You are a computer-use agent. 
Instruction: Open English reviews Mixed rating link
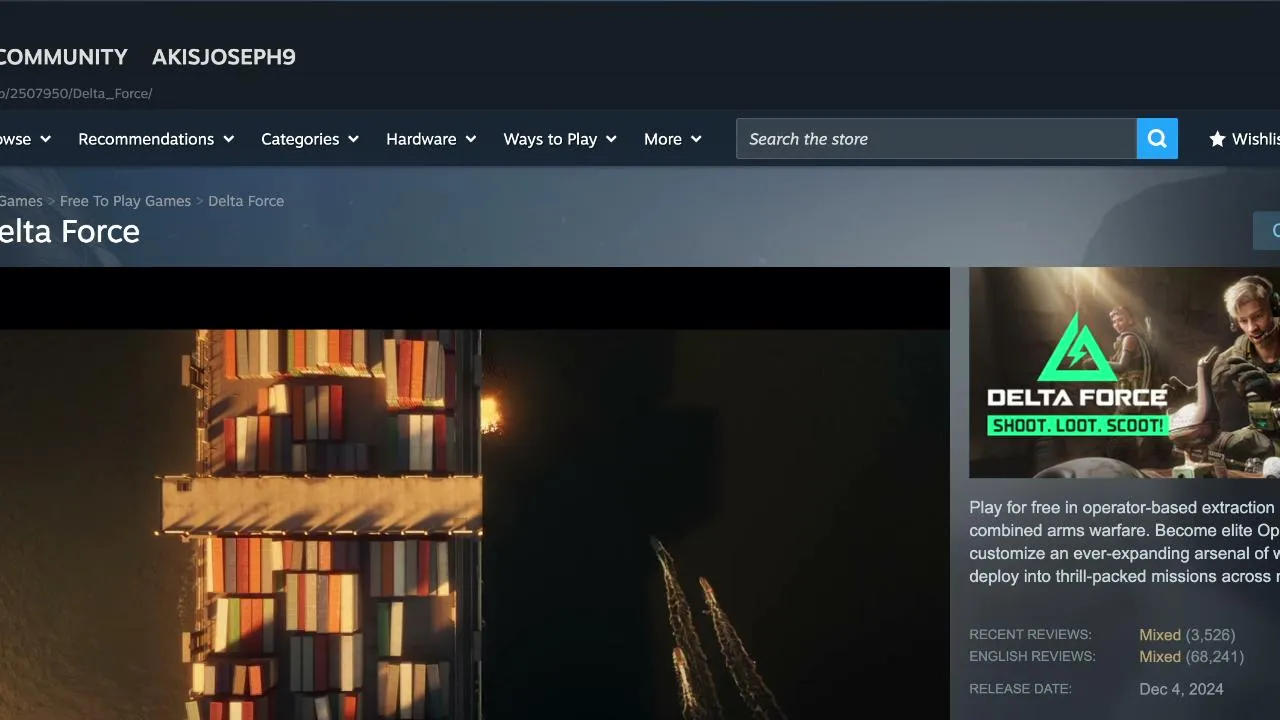click(x=1160, y=657)
